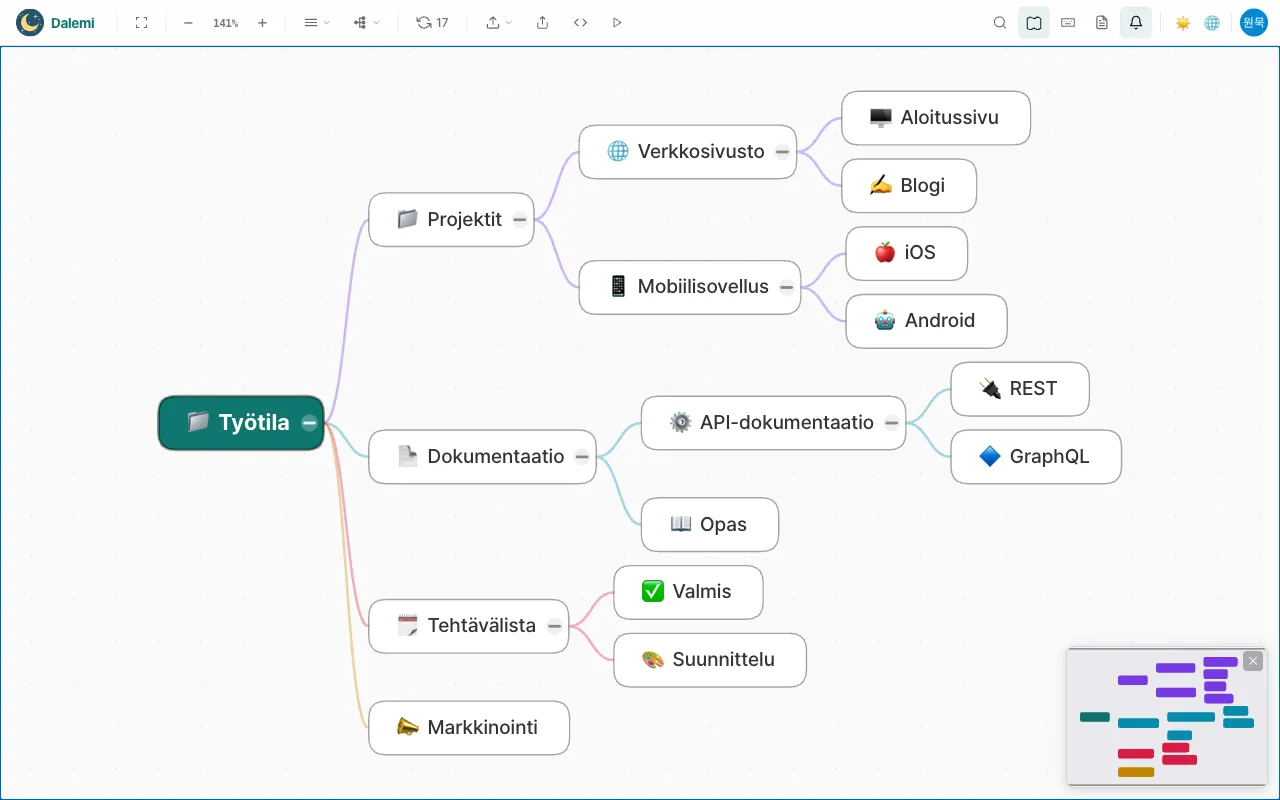Open the layout structure dropdown
Viewport: 1280px width, 800px height.
pos(366,22)
